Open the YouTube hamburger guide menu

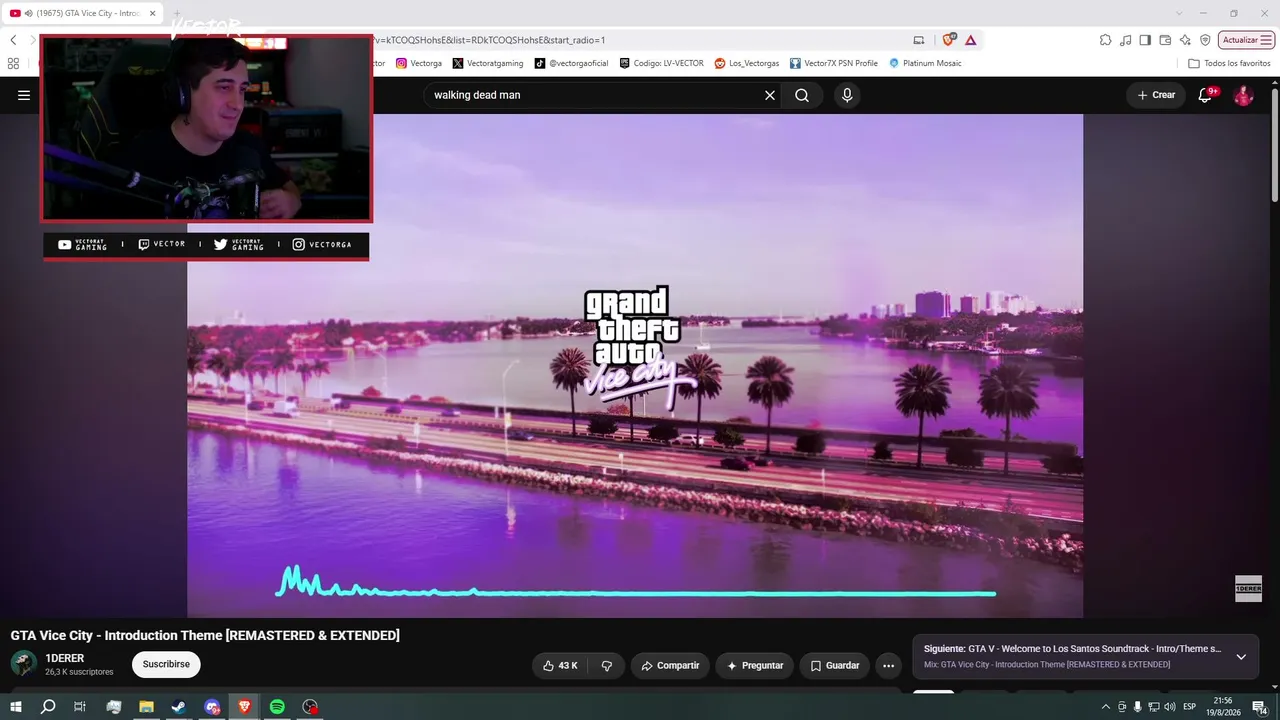coord(24,95)
